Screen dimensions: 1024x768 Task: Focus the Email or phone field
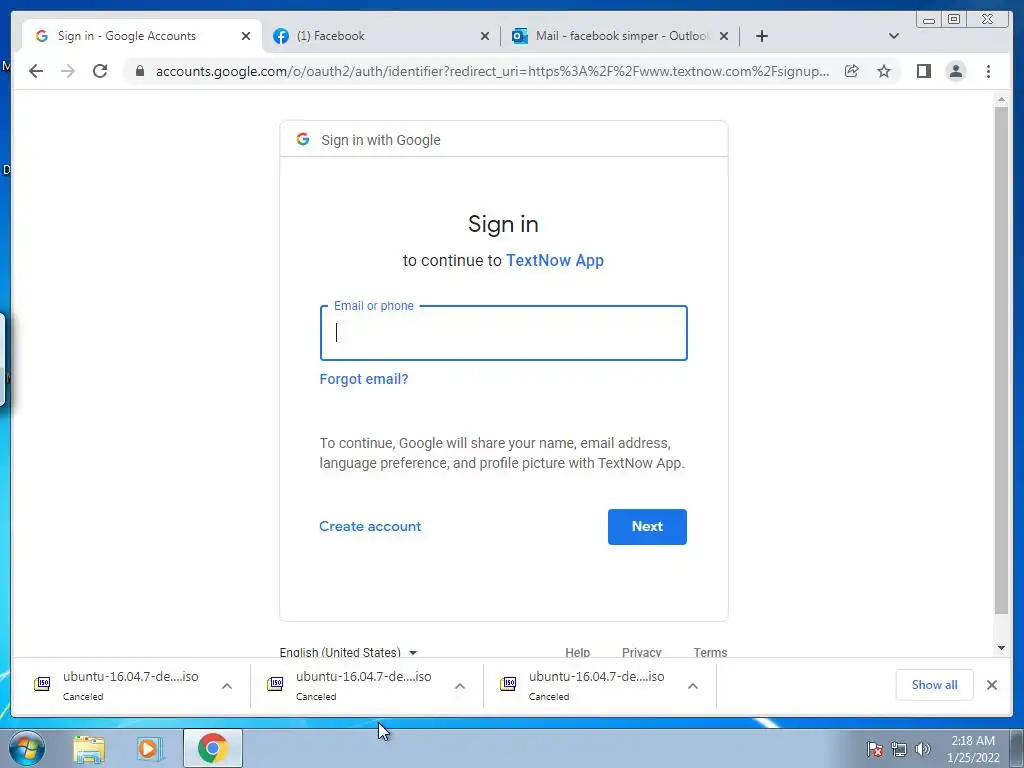[504, 333]
